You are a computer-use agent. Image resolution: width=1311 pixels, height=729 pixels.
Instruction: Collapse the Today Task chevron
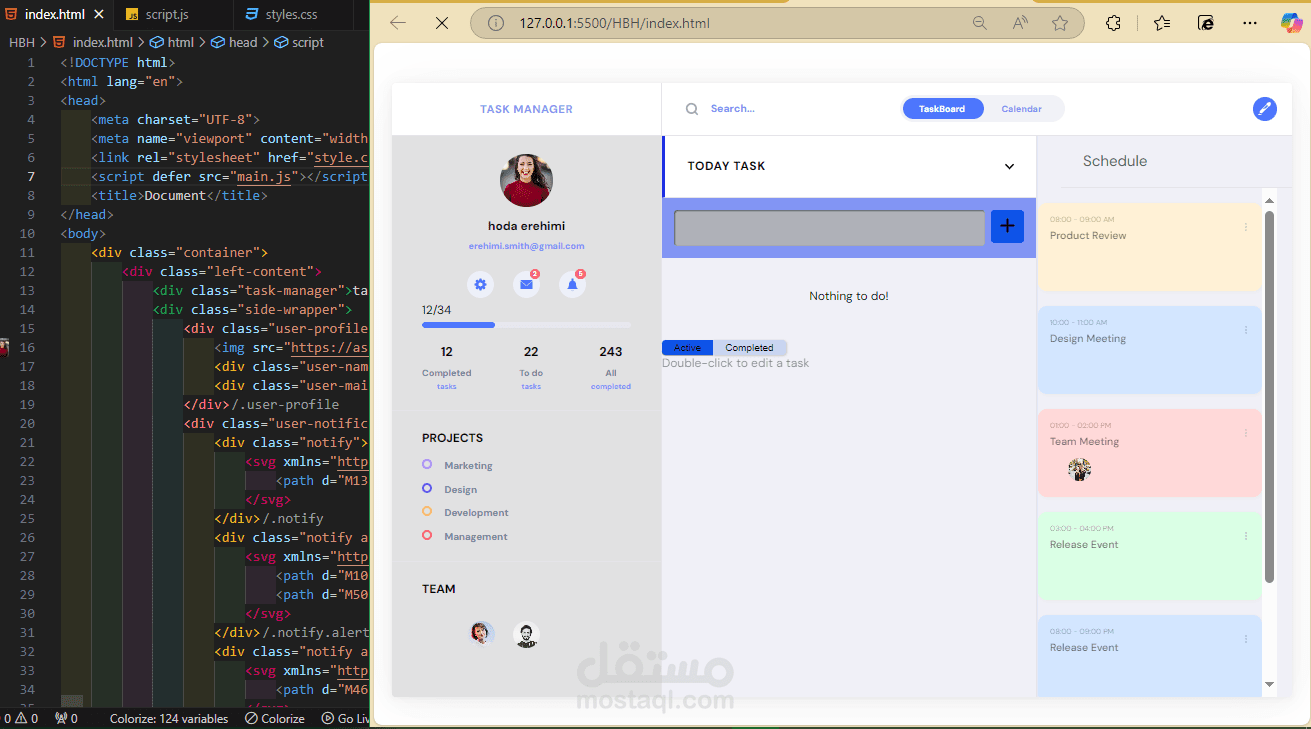[x=1009, y=167]
